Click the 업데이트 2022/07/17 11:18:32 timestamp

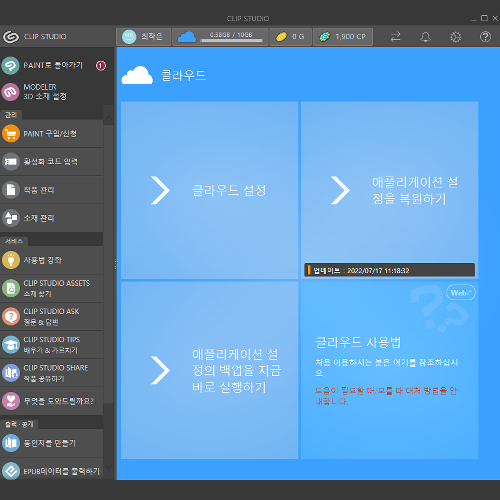pos(389,270)
